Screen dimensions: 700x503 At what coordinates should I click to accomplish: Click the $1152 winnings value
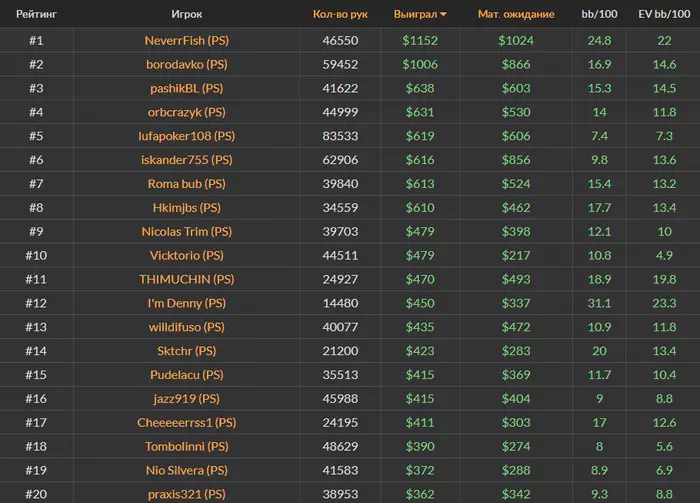tap(421, 40)
